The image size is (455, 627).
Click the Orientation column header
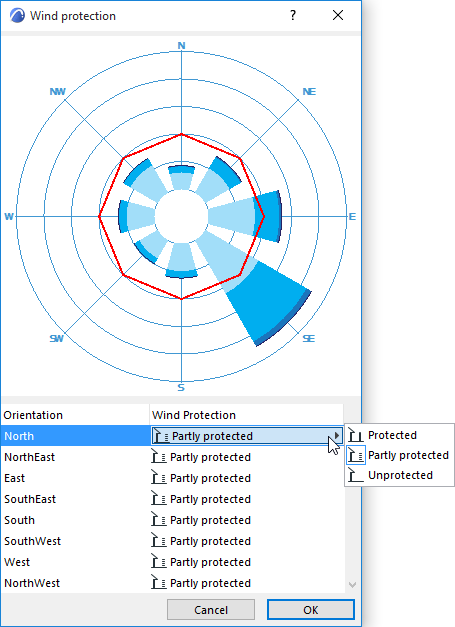pos(75,415)
